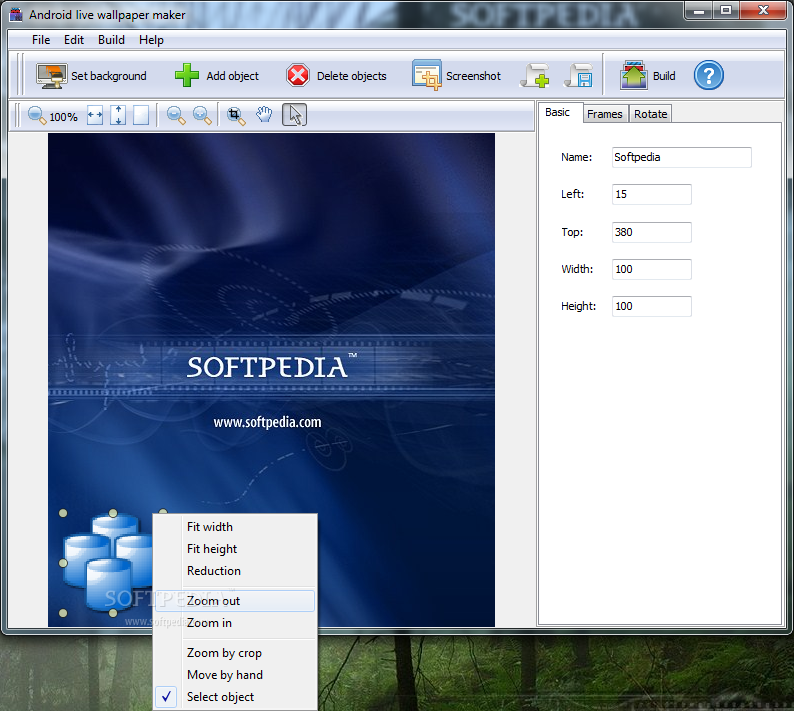Click the Height input field
Image resolution: width=794 pixels, height=711 pixels.
click(x=652, y=306)
